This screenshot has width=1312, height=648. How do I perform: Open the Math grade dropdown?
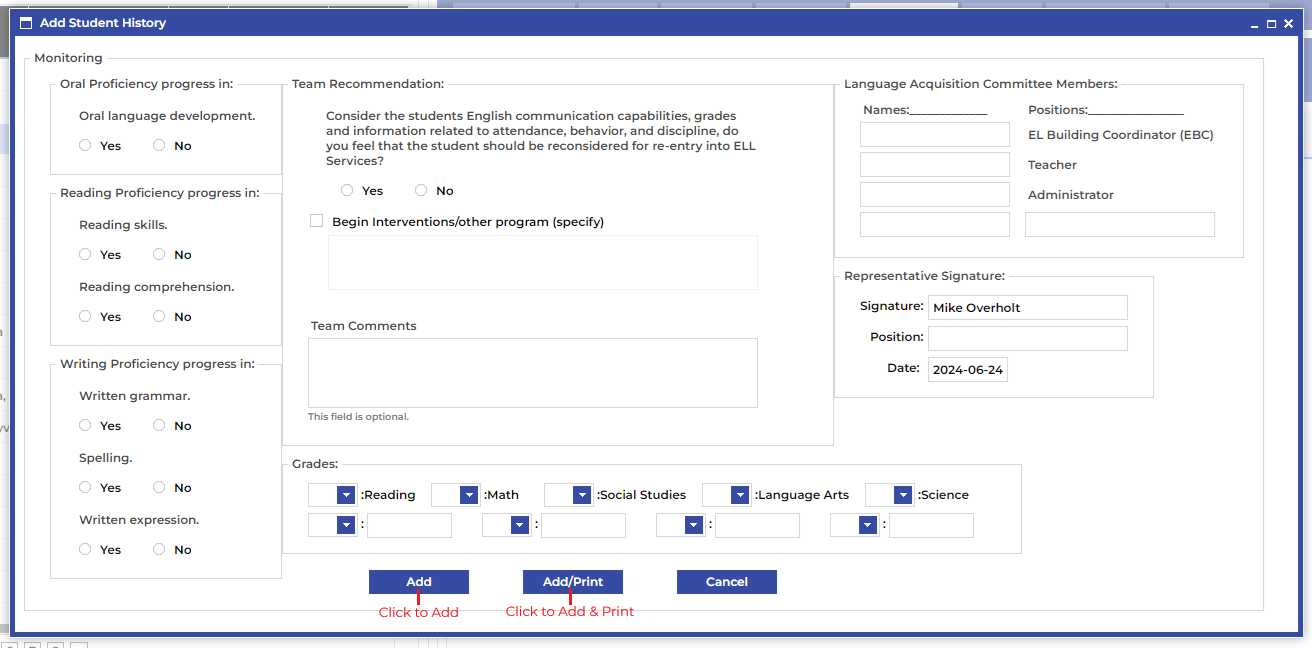pos(469,495)
